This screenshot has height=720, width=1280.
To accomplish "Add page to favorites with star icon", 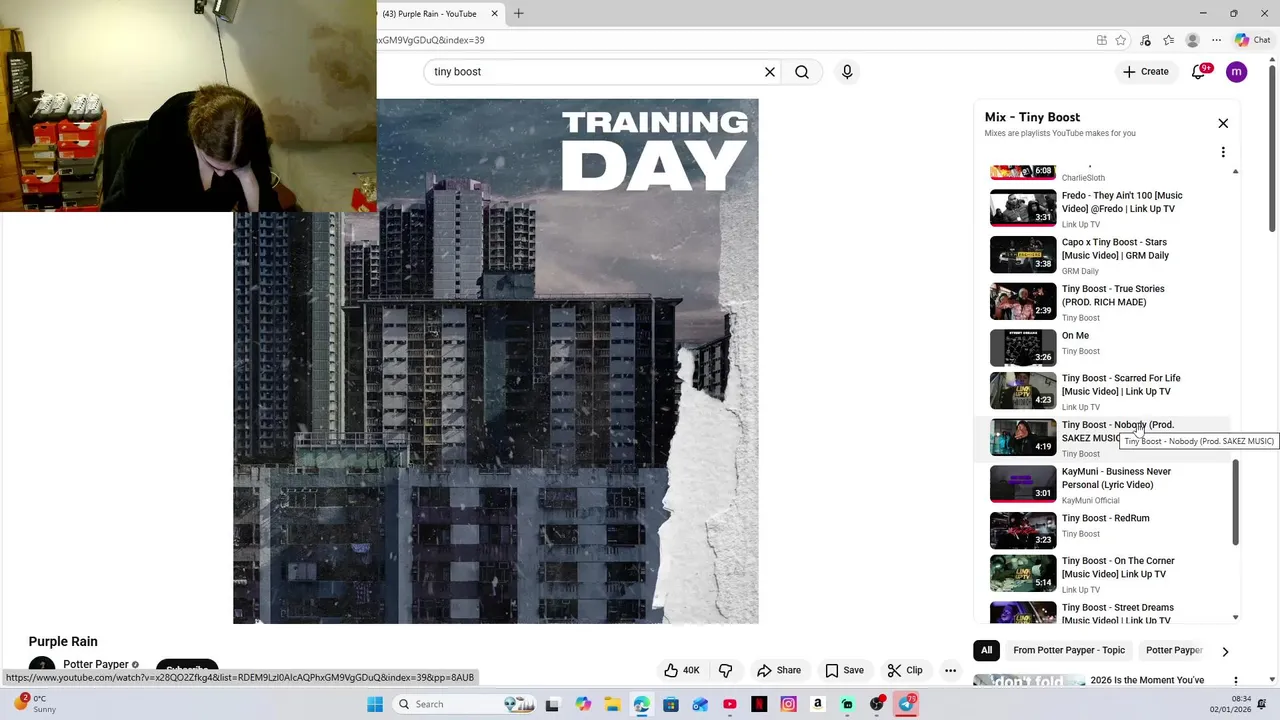I will [x=1121, y=40].
